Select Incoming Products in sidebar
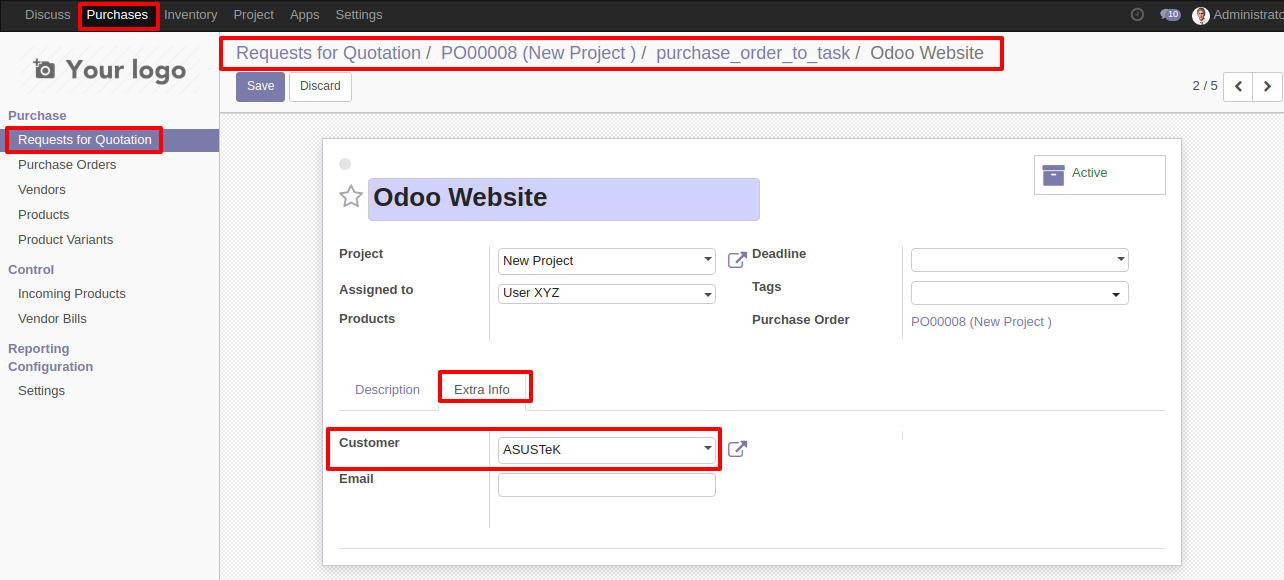This screenshot has height=580, width=1284. tap(72, 294)
